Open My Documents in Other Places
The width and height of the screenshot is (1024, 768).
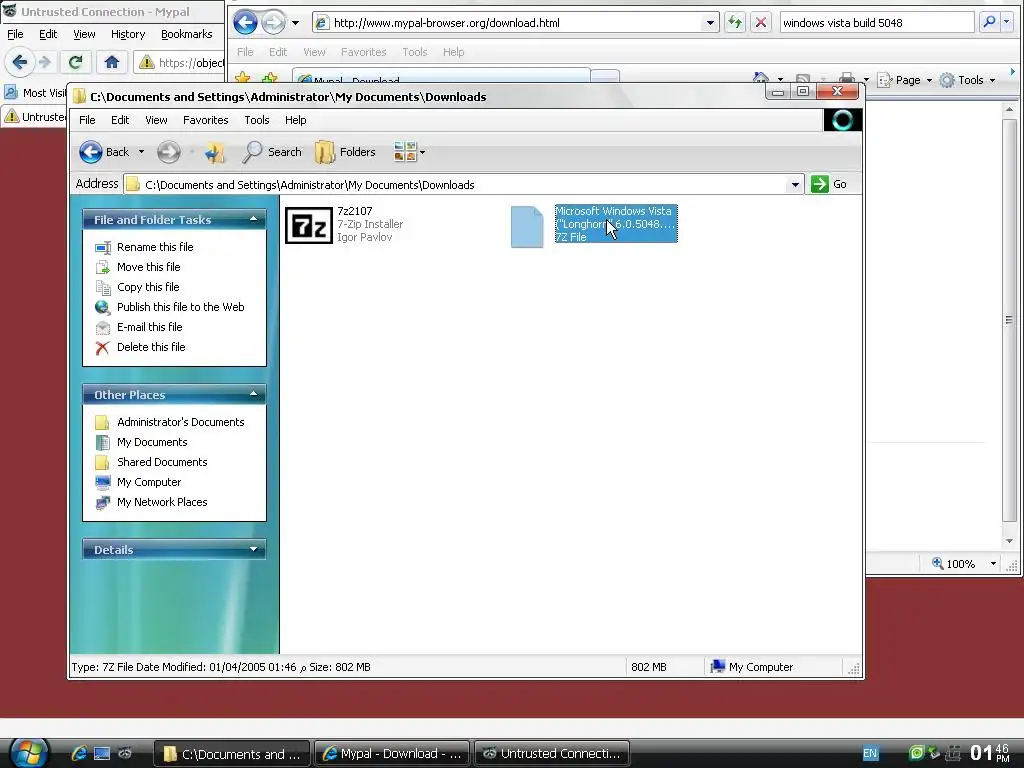coord(152,442)
